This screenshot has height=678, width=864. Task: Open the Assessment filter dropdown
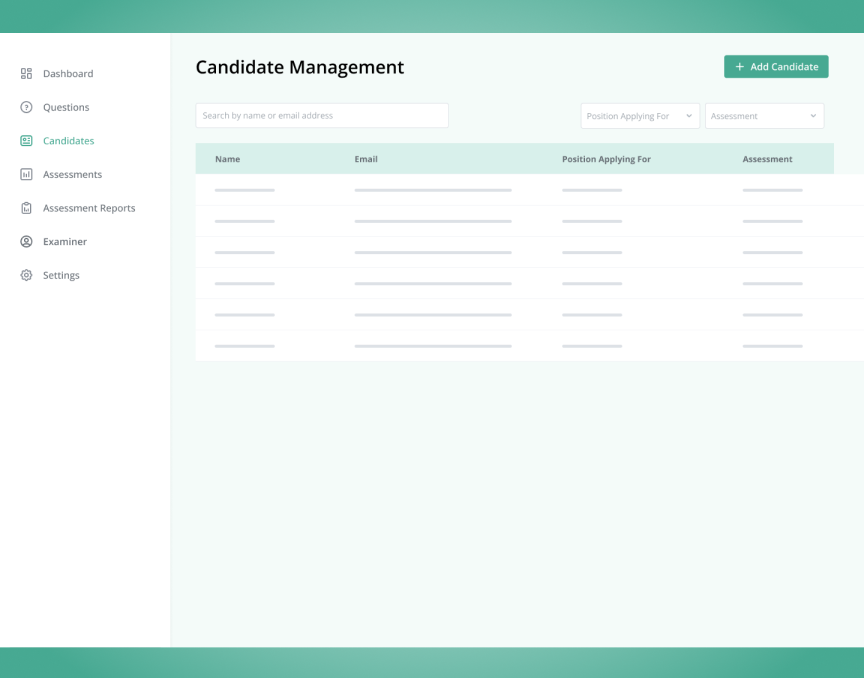click(x=764, y=116)
